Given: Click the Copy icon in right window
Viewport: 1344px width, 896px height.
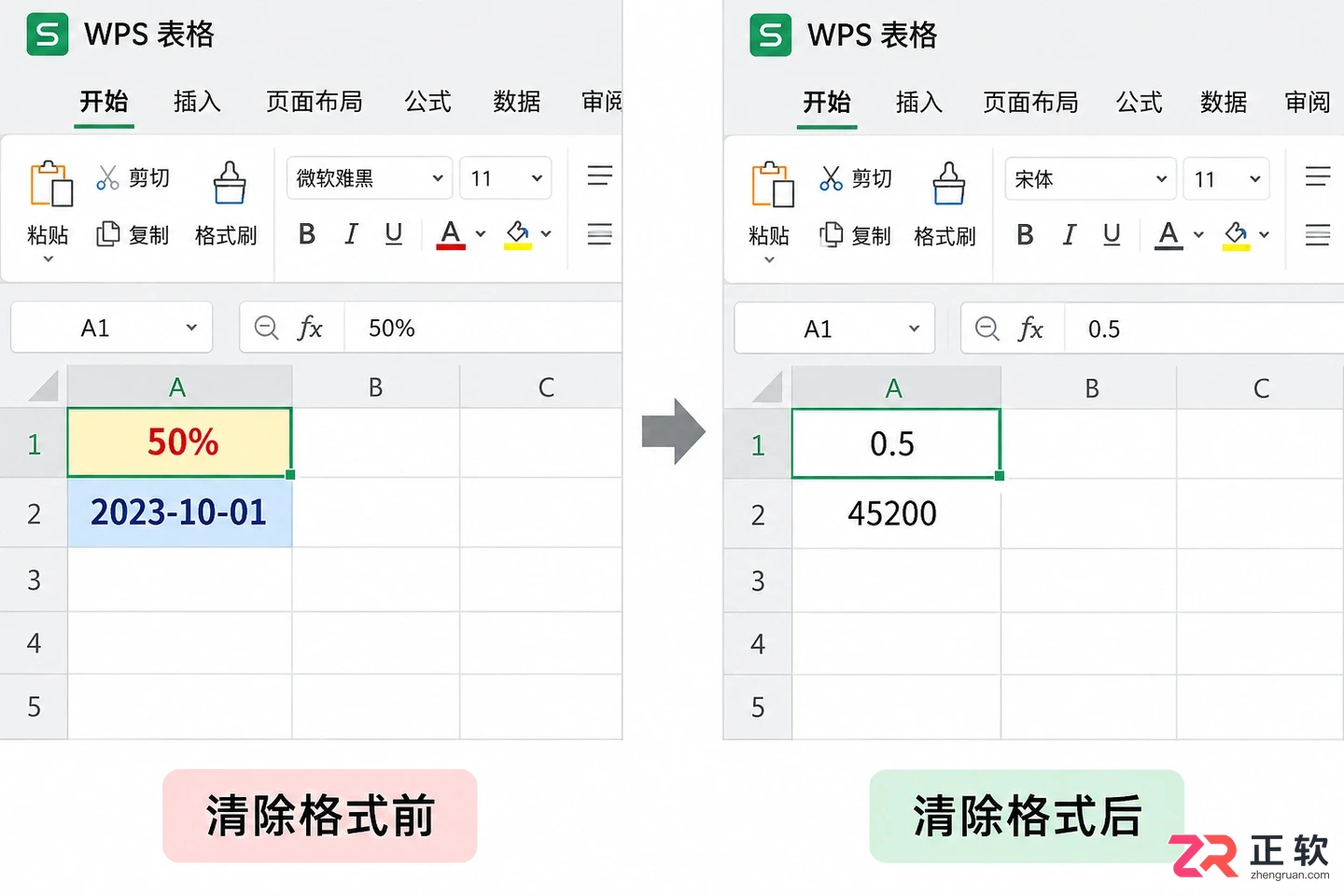Looking at the screenshot, I should click(x=831, y=234).
